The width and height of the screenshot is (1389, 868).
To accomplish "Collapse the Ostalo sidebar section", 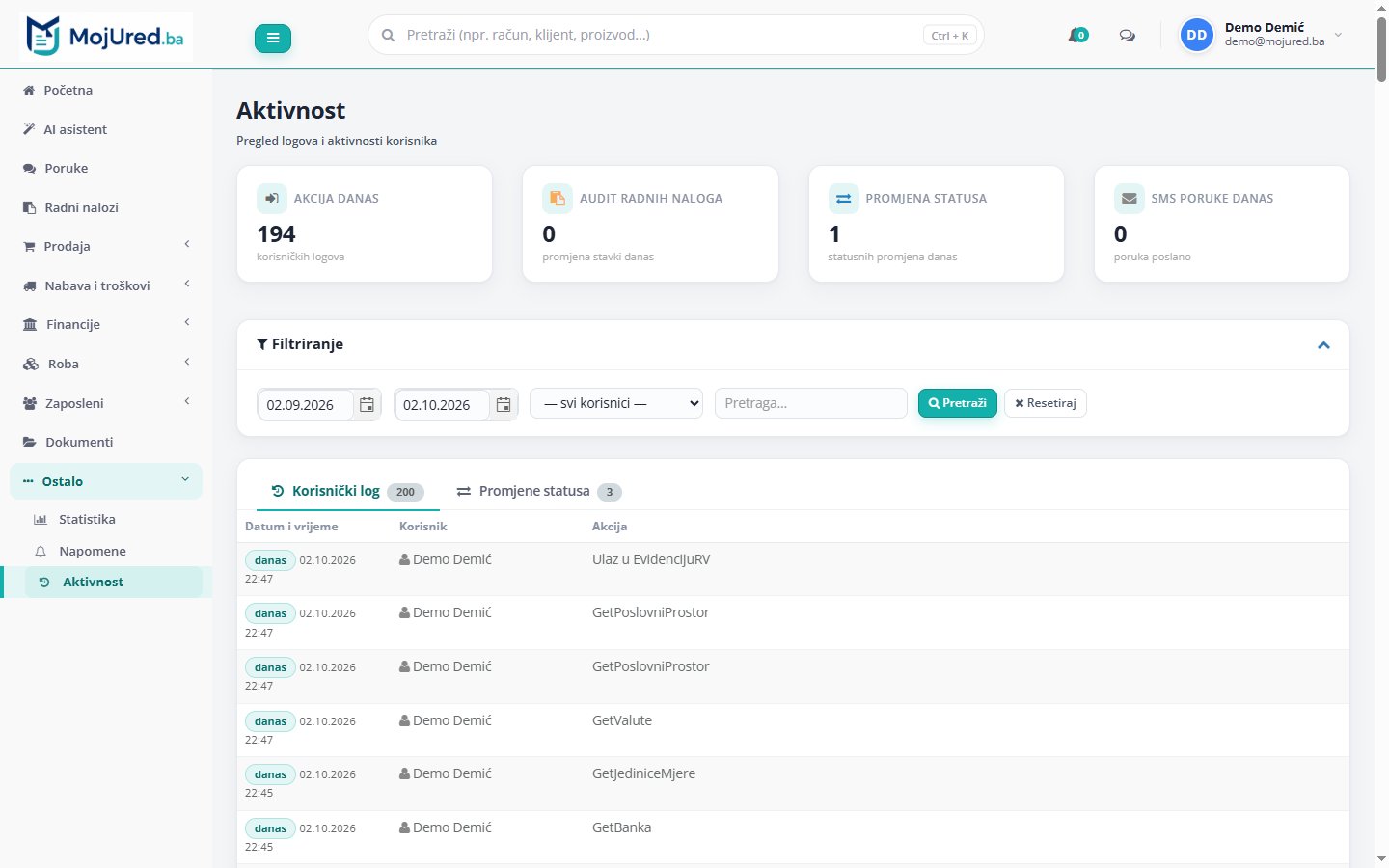I will point(106,481).
